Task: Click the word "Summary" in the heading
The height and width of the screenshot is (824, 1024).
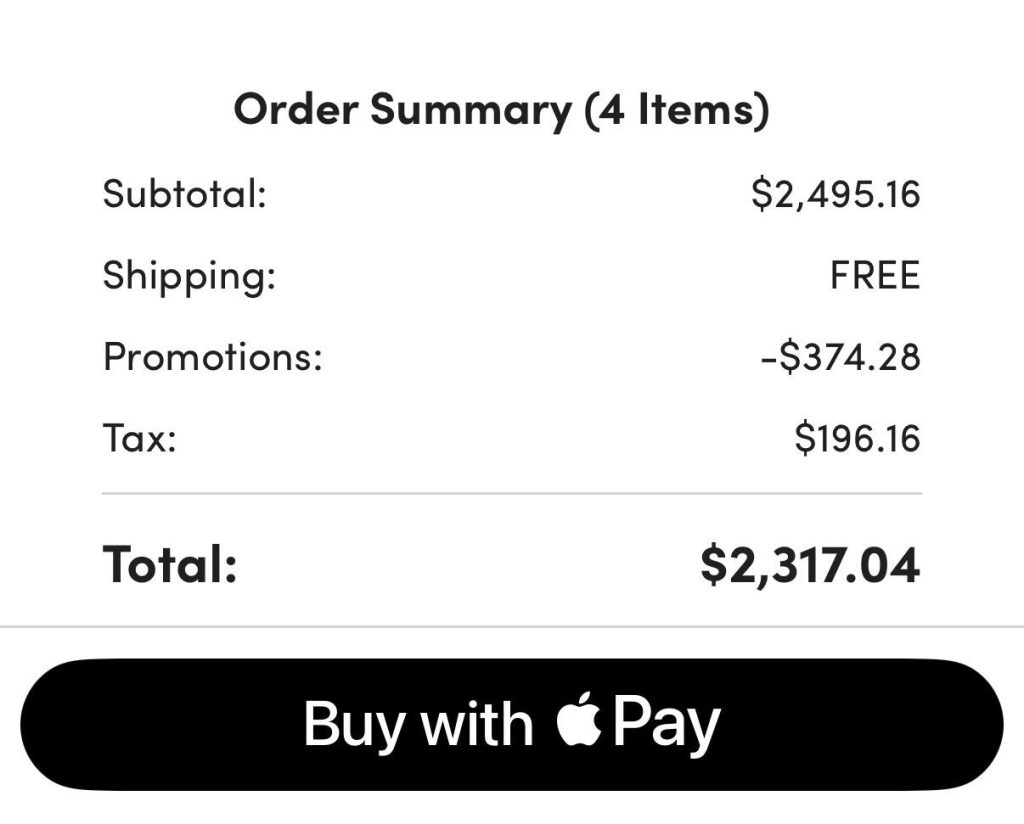Action: pos(469,110)
